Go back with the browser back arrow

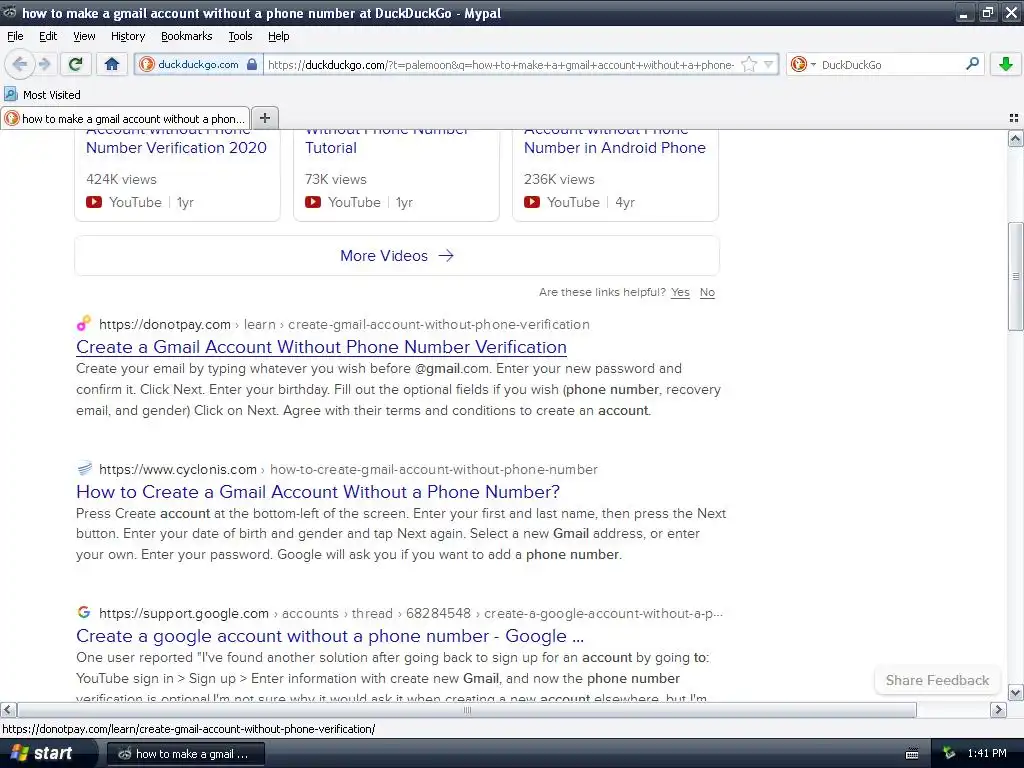pos(20,64)
